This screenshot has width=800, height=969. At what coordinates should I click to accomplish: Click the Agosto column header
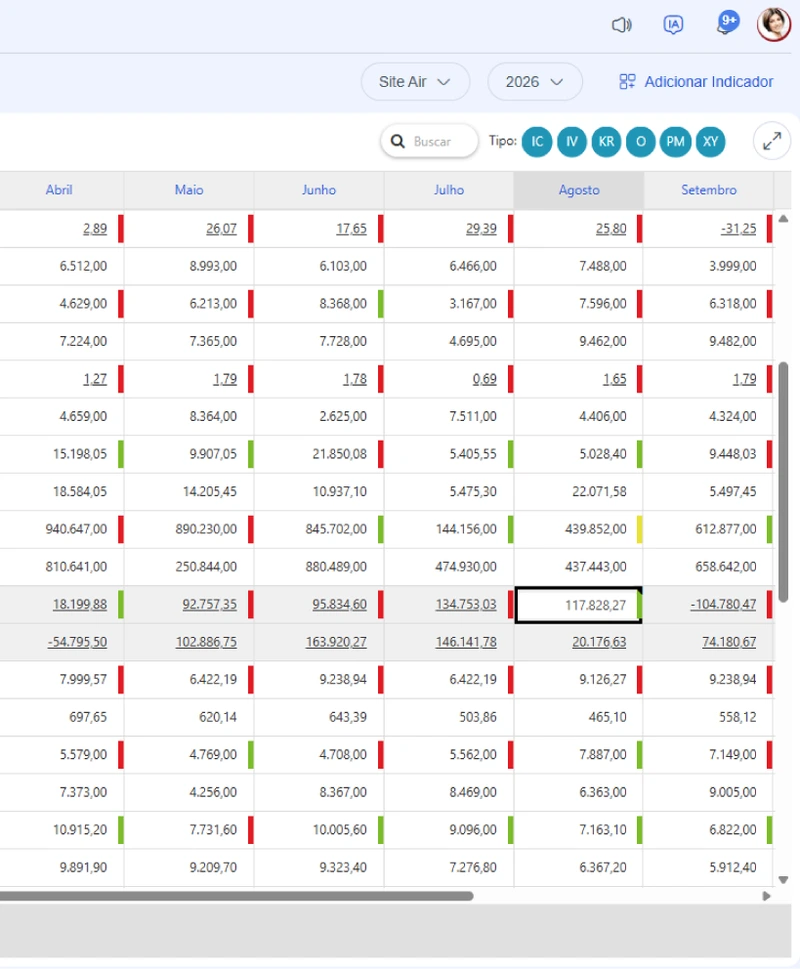tap(579, 190)
